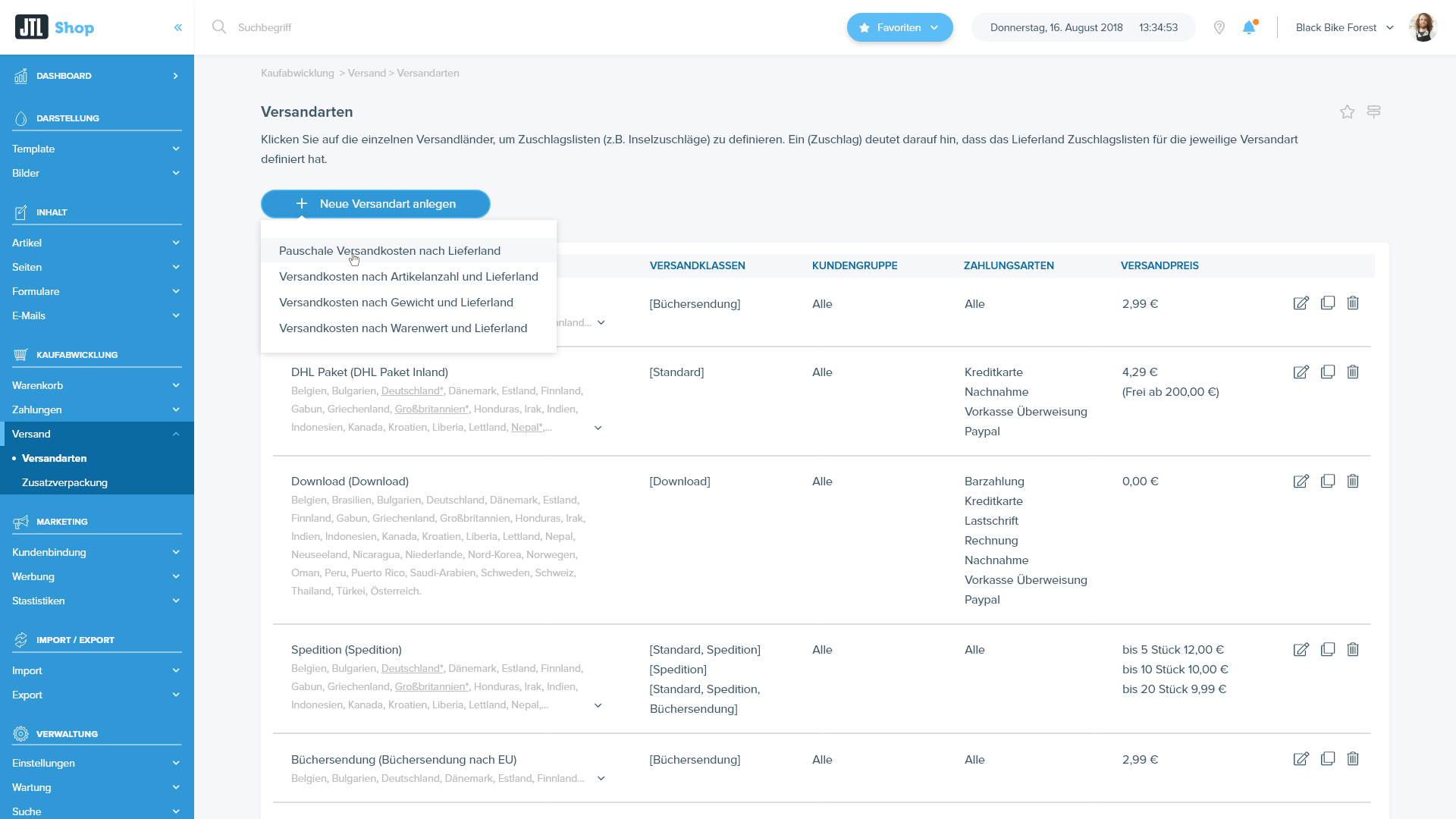Select Pauschale Versandkosten nach Lieferland
Viewport: 1456px width, 819px height.
click(390, 251)
